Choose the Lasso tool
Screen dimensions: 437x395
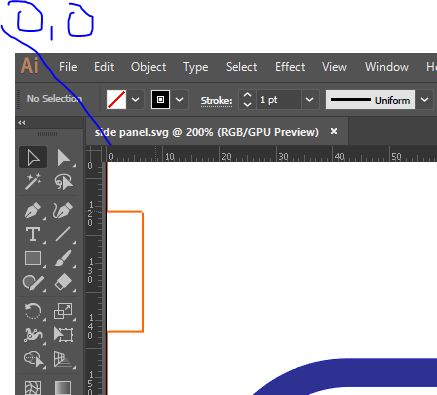(x=63, y=182)
